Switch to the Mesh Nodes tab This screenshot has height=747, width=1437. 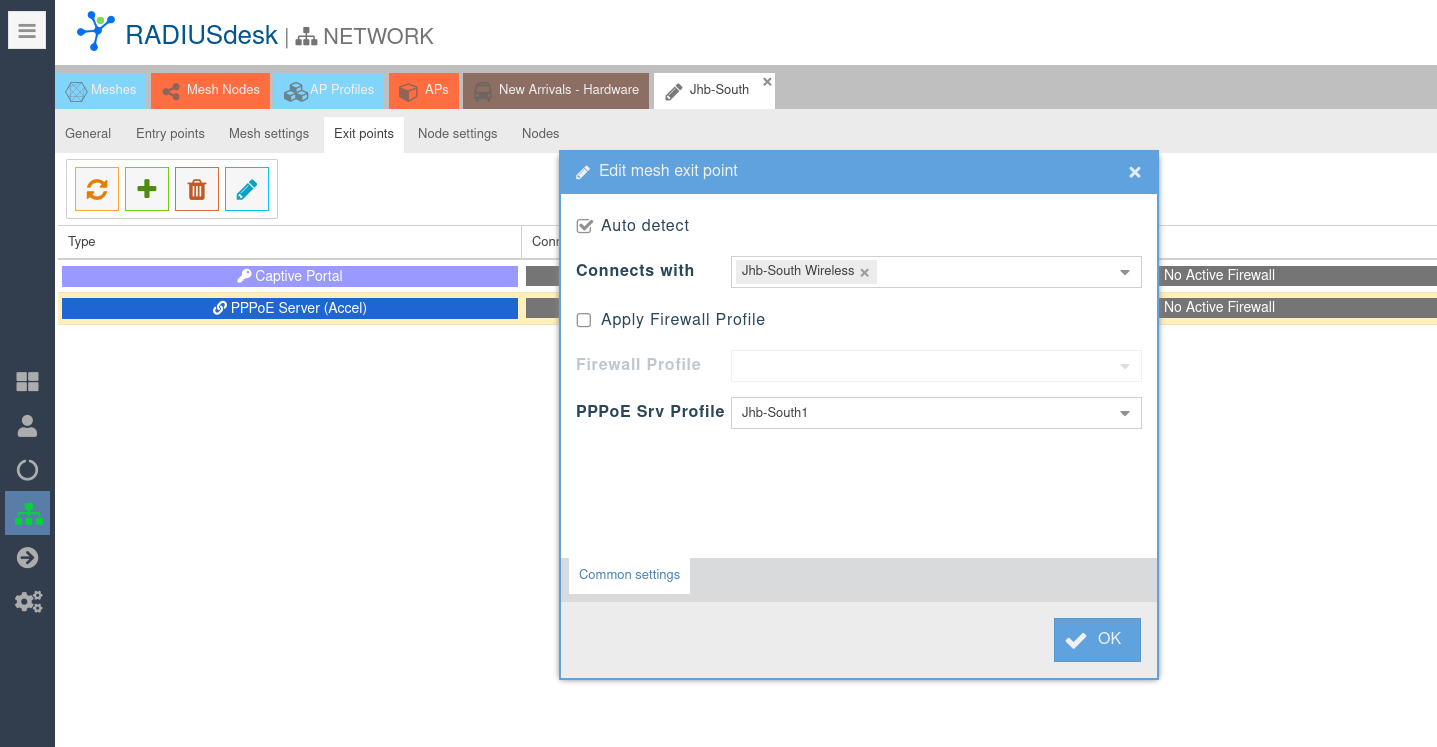[211, 90]
